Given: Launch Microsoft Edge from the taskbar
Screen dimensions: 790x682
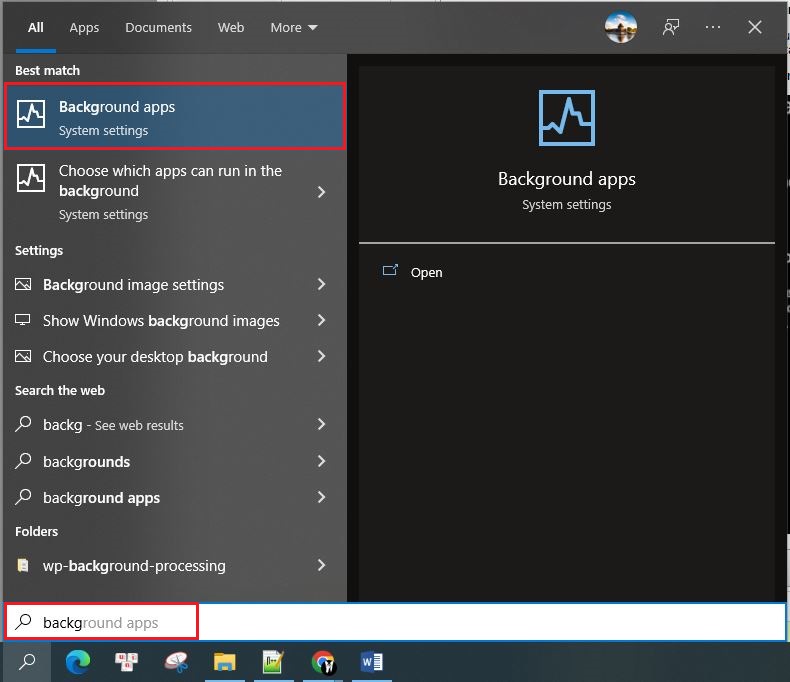Looking at the screenshot, I should click(x=77, y=661).
